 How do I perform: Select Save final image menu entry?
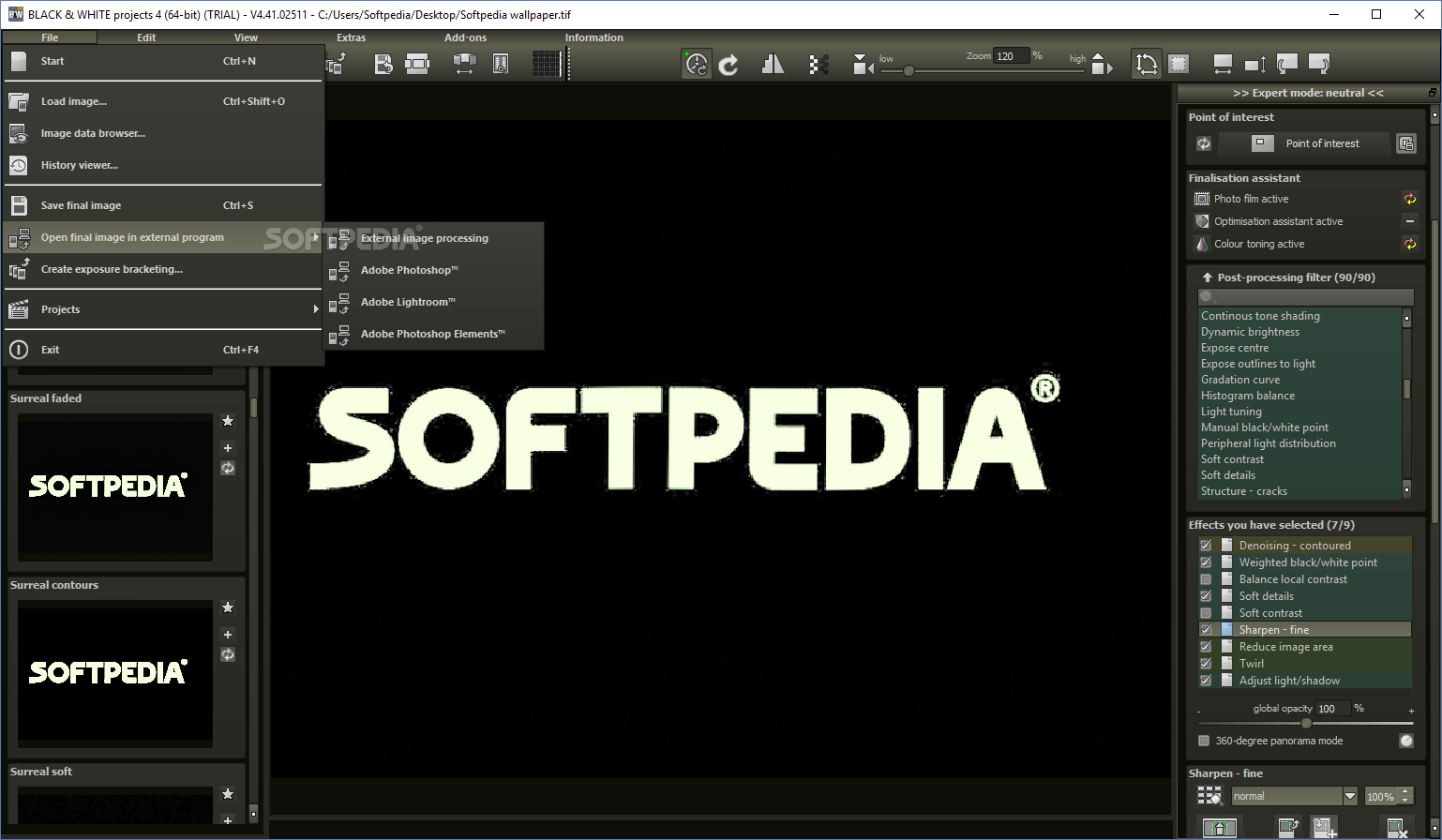163,205
